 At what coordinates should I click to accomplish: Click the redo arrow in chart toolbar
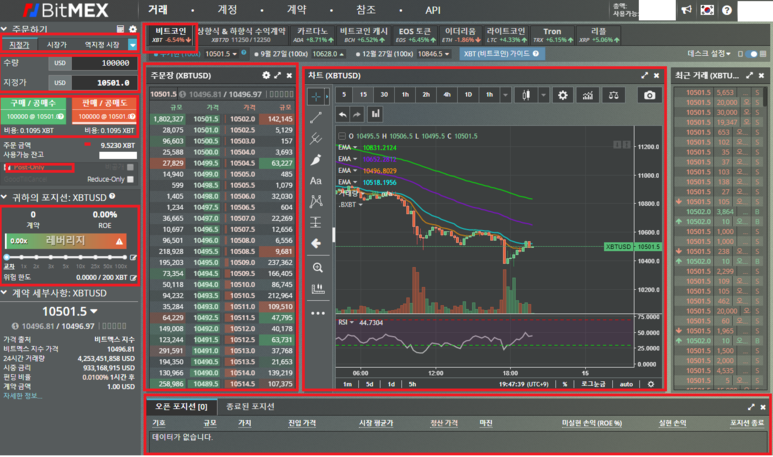356,114
